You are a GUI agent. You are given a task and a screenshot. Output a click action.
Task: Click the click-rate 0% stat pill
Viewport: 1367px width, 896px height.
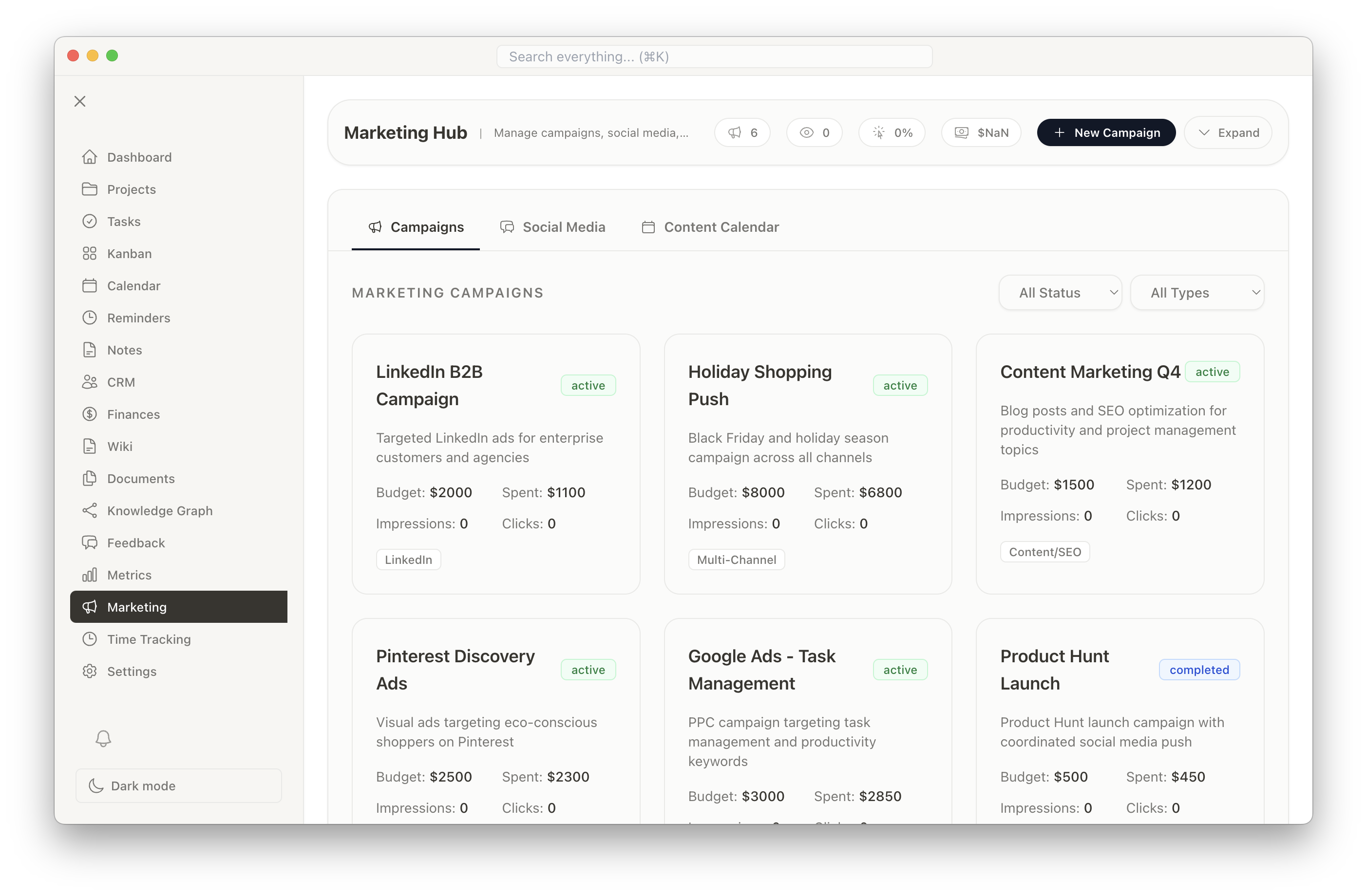point(892,132)
